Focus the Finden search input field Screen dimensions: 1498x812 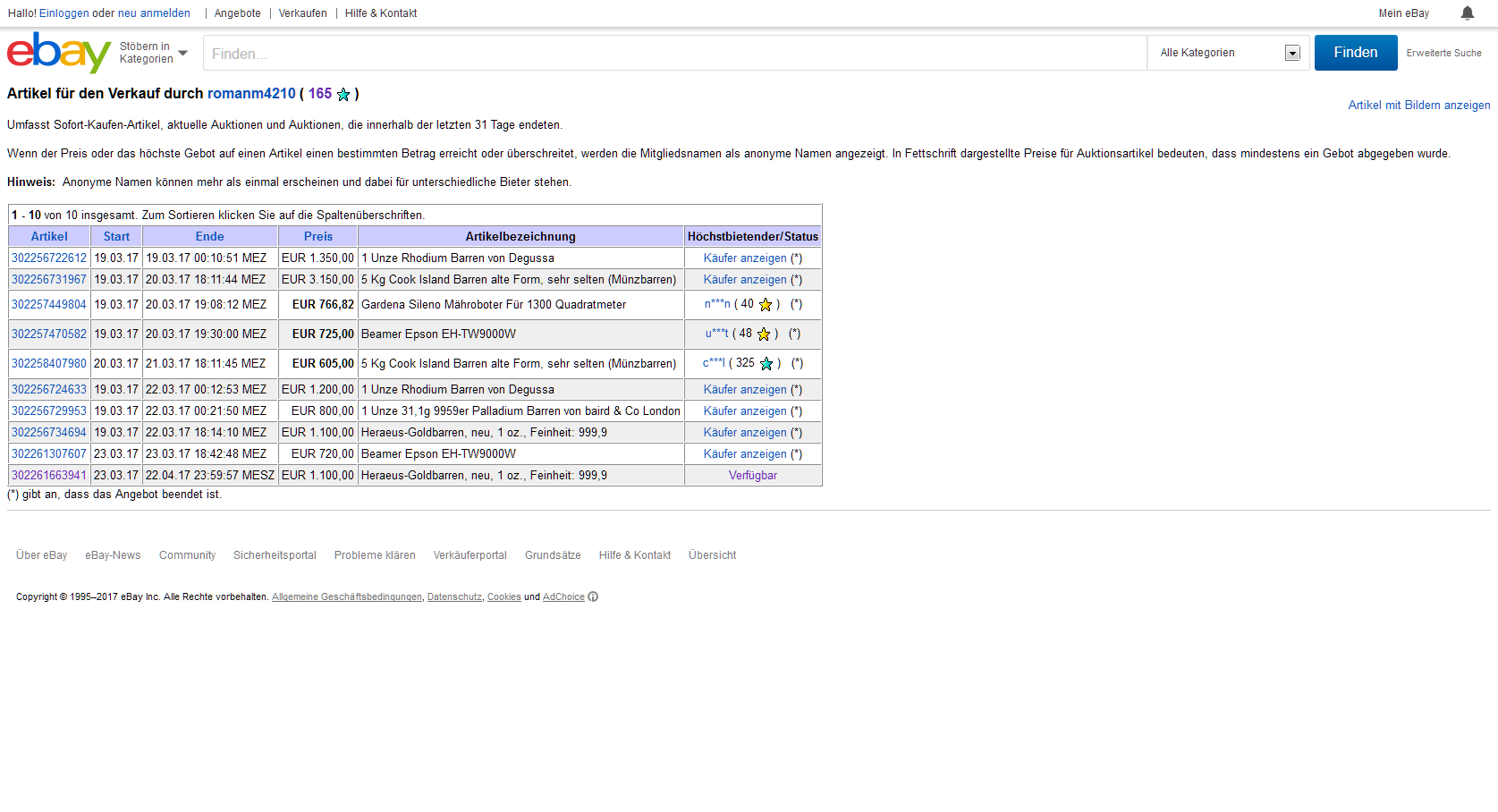[675, 54]
